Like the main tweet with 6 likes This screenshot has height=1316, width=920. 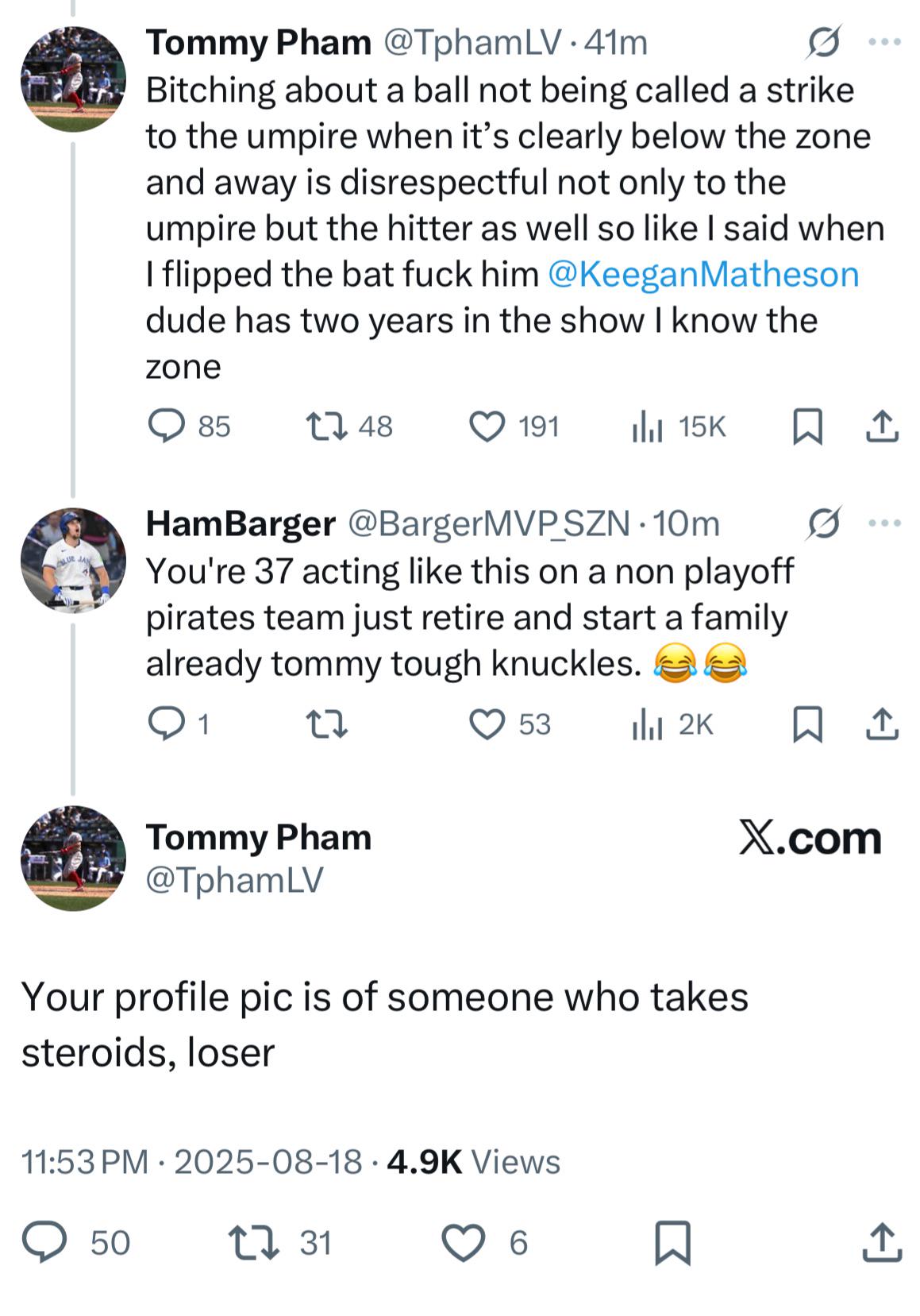click(x=463, y=1243)
